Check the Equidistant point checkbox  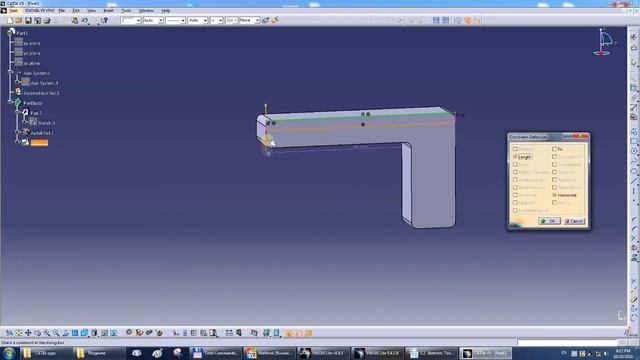click(515, 211)
